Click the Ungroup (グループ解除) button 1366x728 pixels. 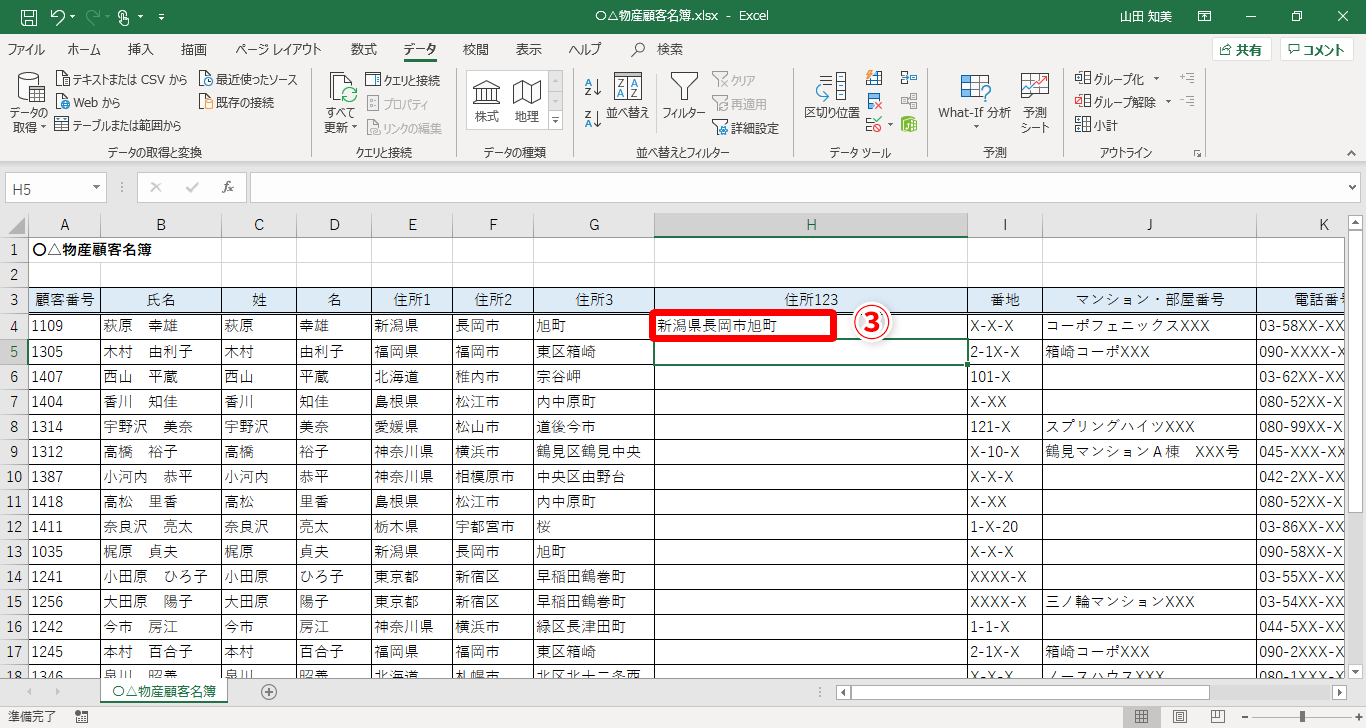coord(1116,102)
